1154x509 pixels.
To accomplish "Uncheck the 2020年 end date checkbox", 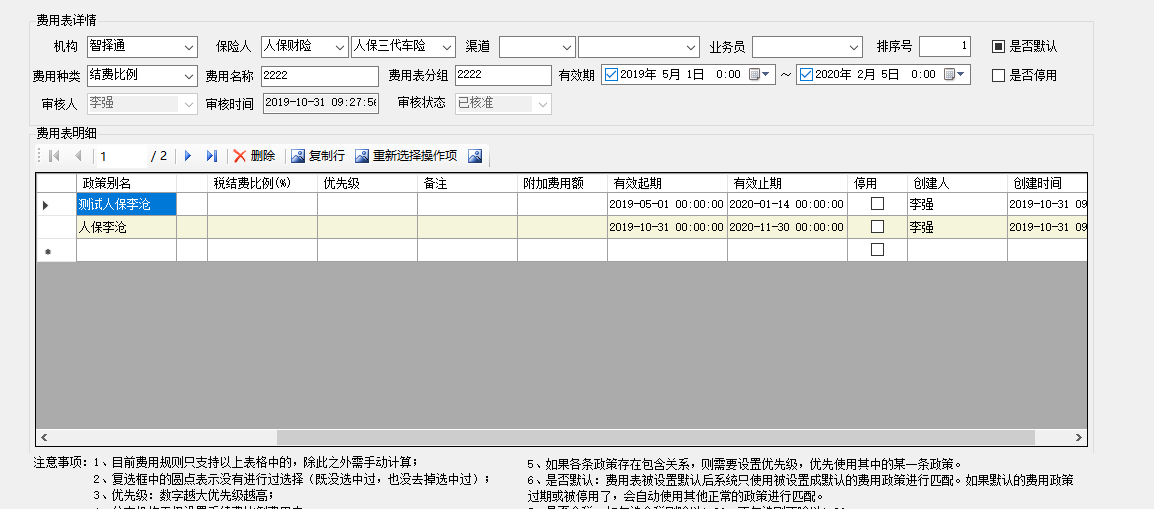I will (x=807, y=75).
